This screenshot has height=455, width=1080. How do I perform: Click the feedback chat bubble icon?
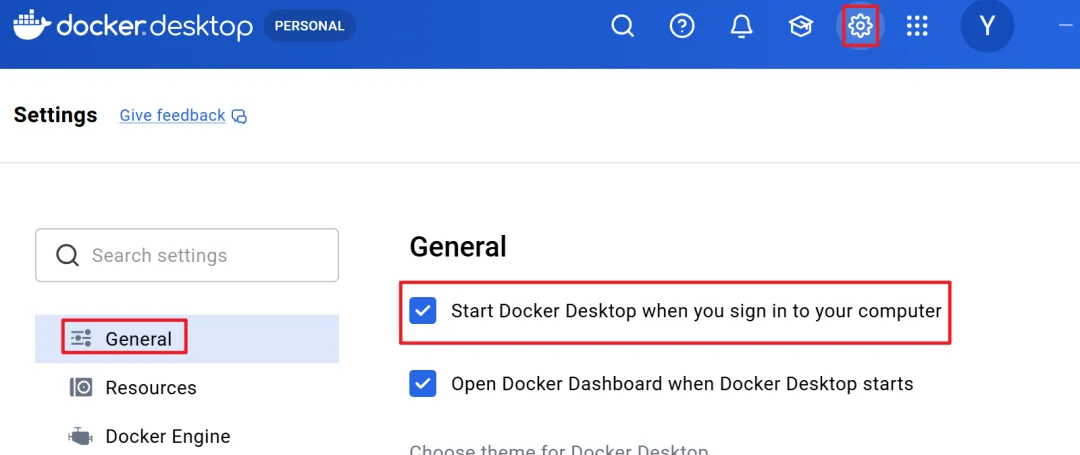(x=239, y=116)
